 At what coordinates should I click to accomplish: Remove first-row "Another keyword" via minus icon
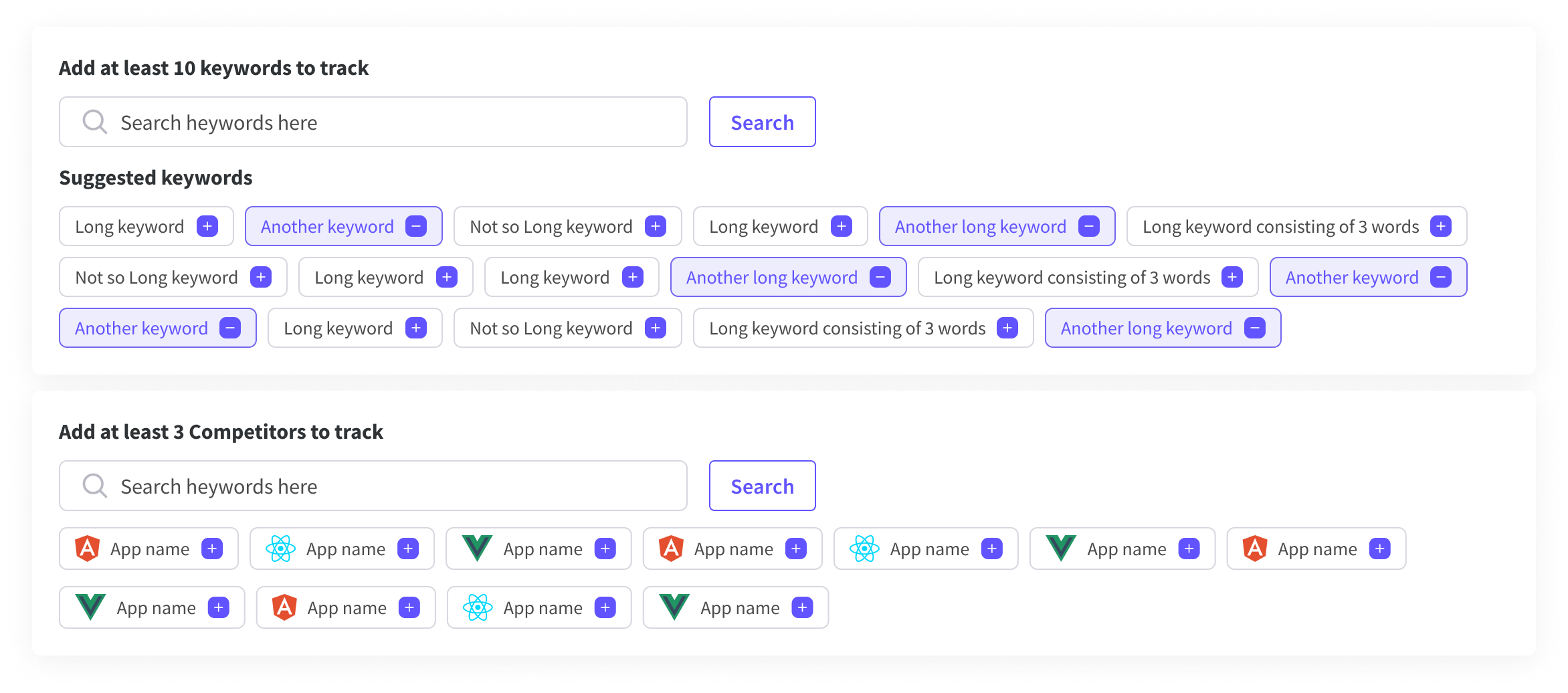tap(416, 227)
